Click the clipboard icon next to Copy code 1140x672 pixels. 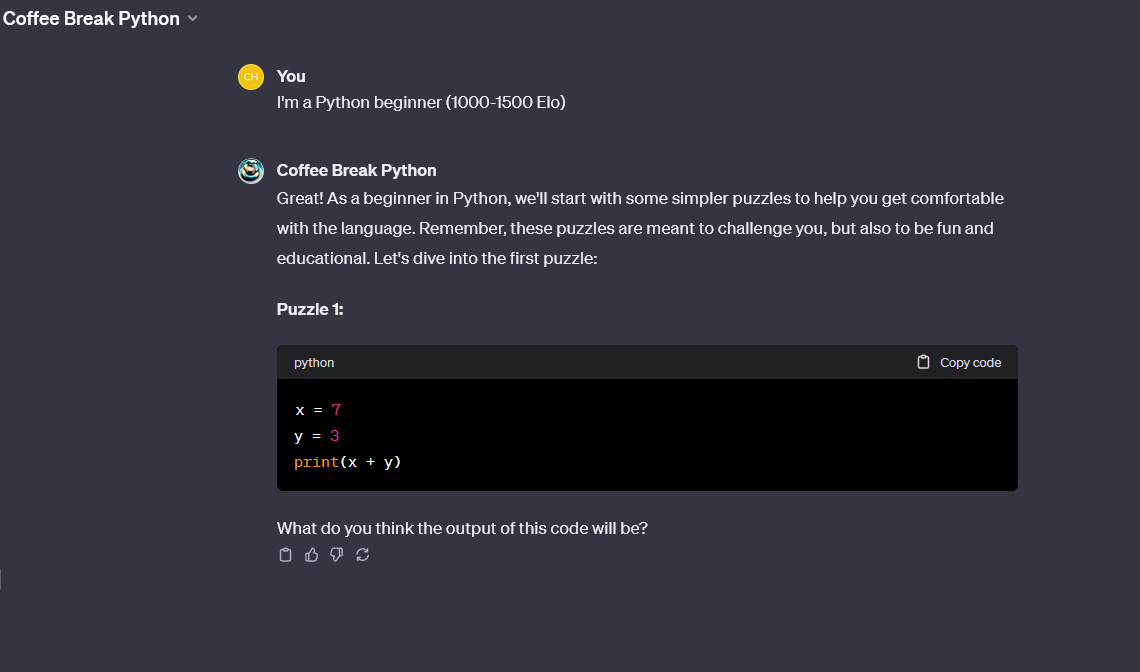coord(922,362)
